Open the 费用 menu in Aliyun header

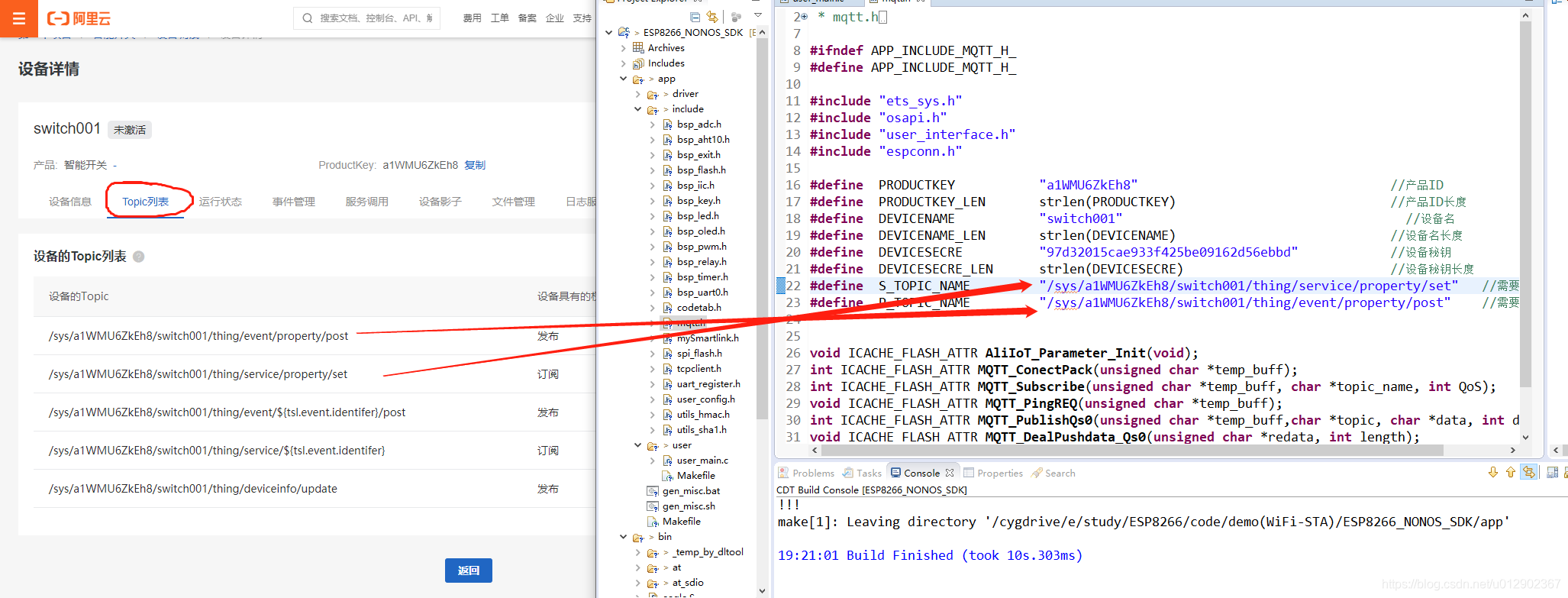pos(472,18)
